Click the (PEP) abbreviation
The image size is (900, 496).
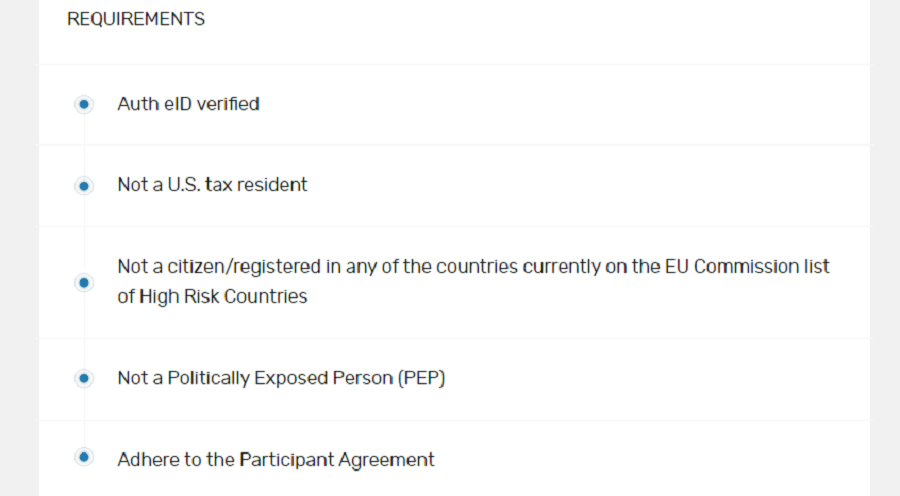(x=421, y=378)
